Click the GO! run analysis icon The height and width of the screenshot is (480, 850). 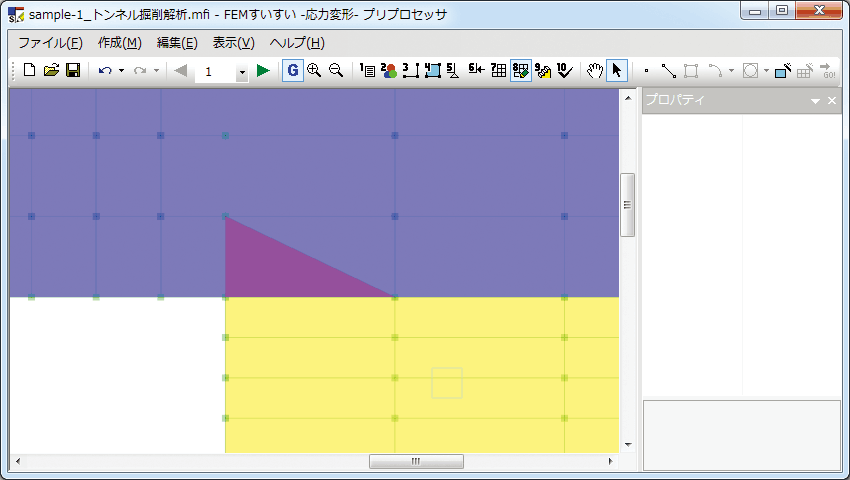[x=828, y=71]
